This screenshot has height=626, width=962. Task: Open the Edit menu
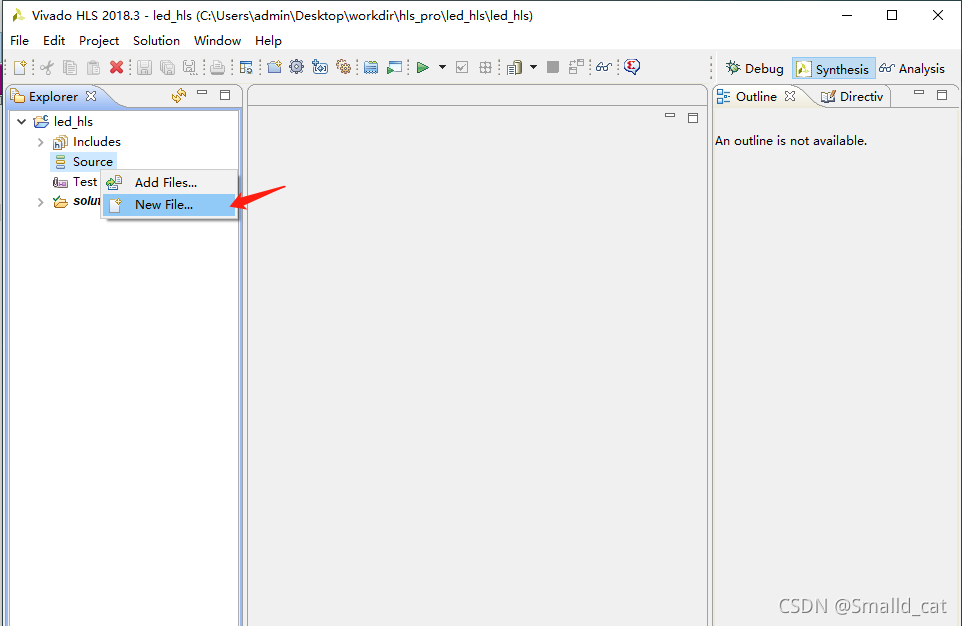click(54, 41)
